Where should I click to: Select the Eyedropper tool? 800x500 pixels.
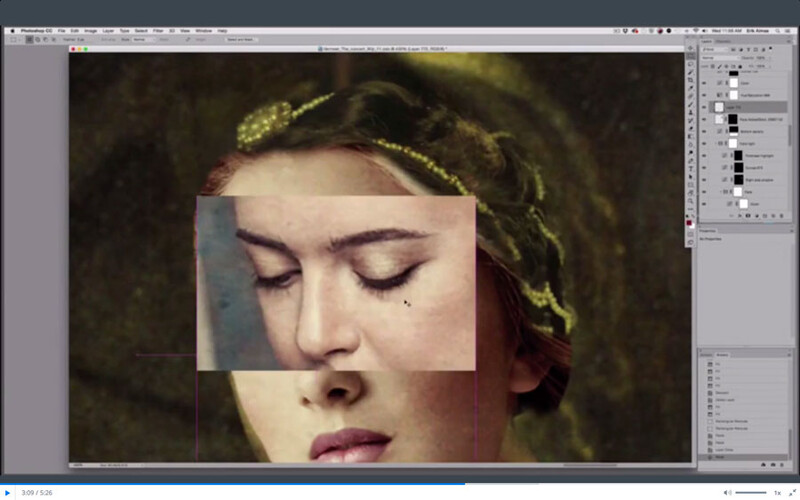point(690,88)
